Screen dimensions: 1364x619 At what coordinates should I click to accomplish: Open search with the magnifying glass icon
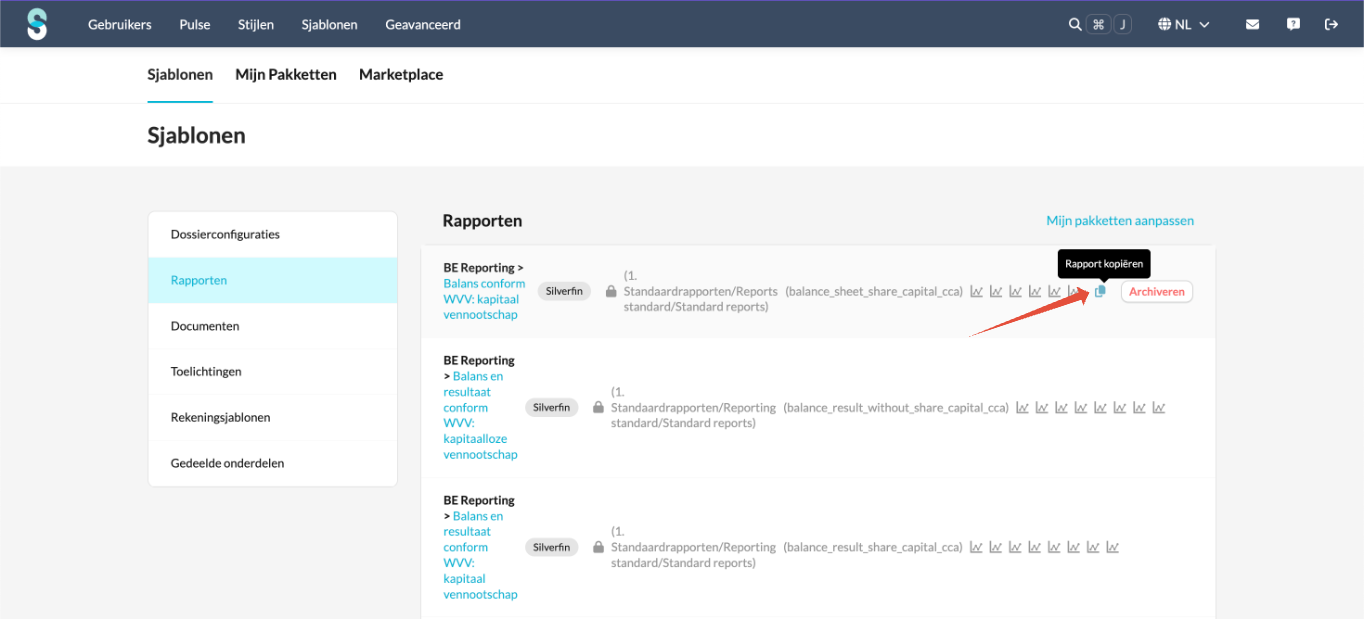click(1075, 25)
